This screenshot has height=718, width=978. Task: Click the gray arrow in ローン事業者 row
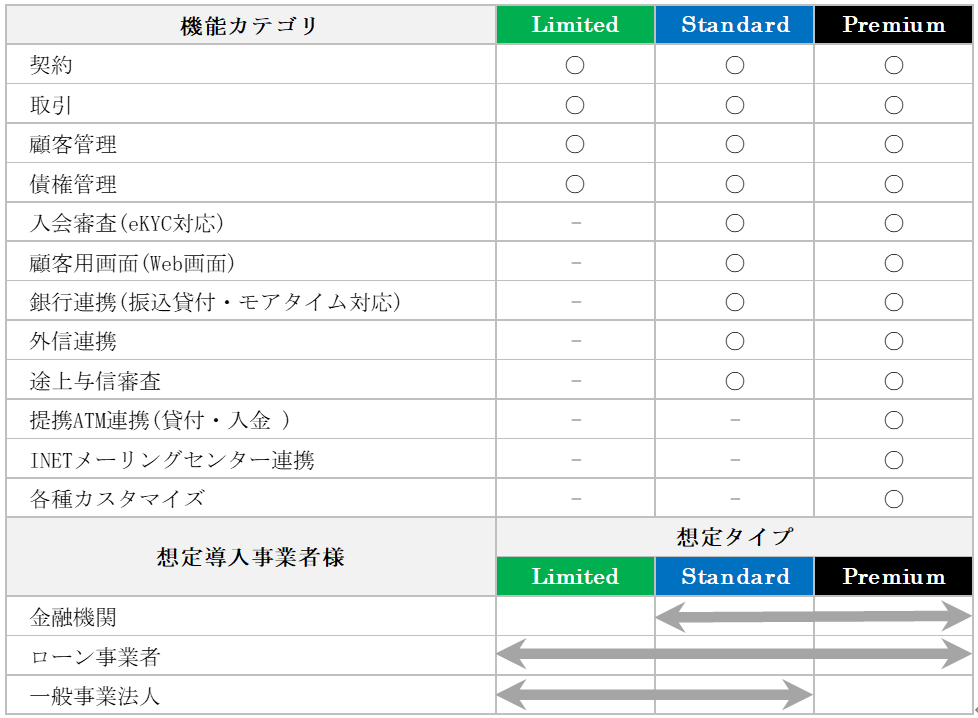(x=734, y=656)
